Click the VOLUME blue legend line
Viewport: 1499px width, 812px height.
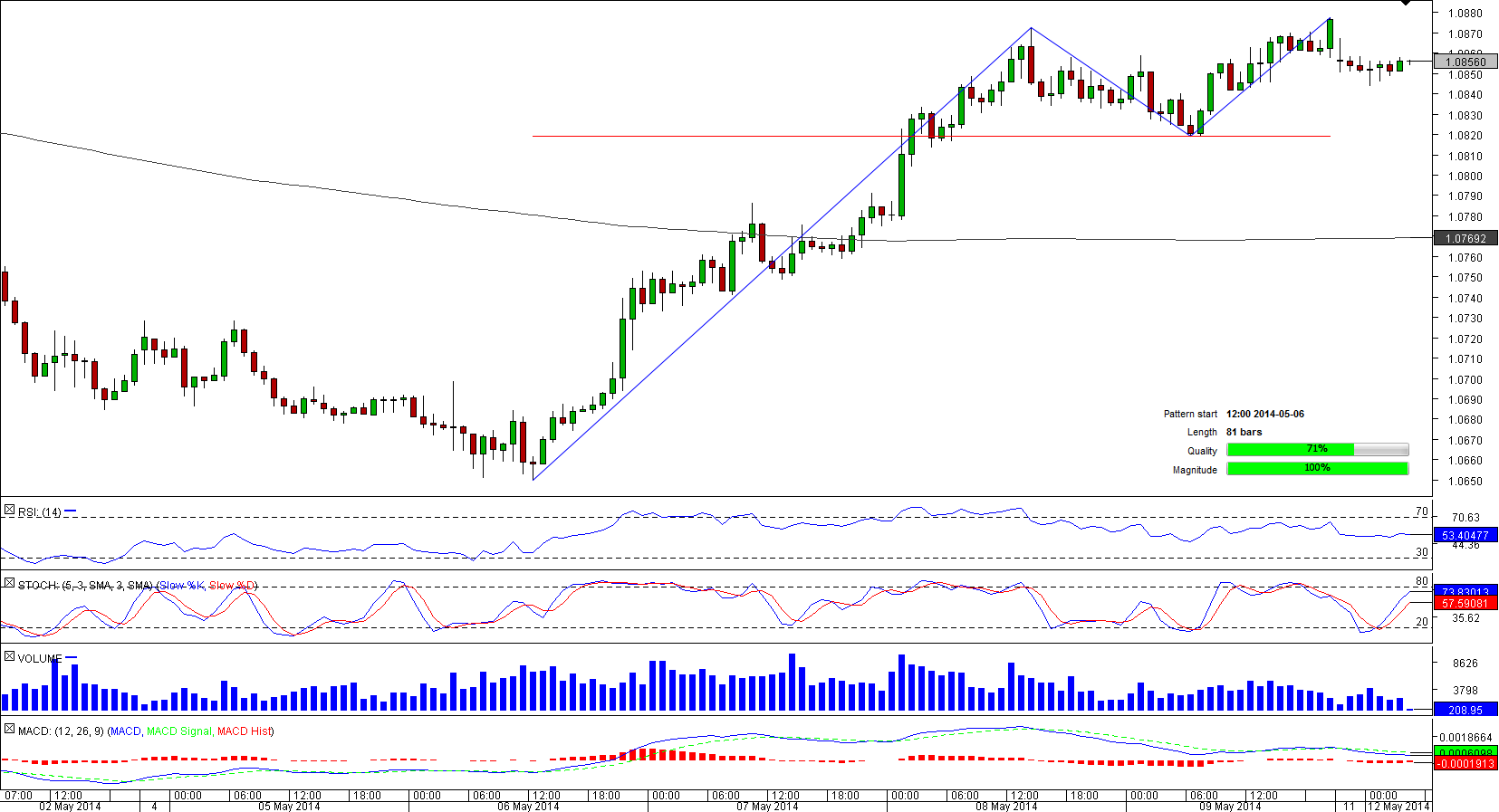pyautogui.click(x=72, y=658)
